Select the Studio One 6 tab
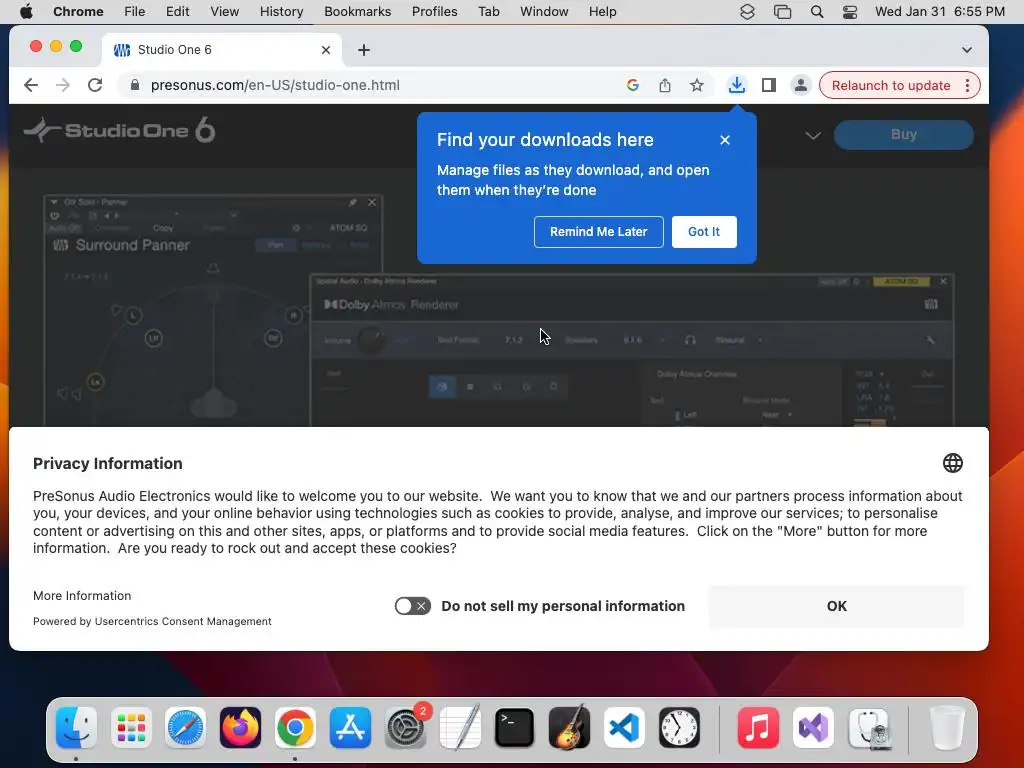The width and height of the screenshot is (1024, 768). pyautogui.click(x=221, y=50)
